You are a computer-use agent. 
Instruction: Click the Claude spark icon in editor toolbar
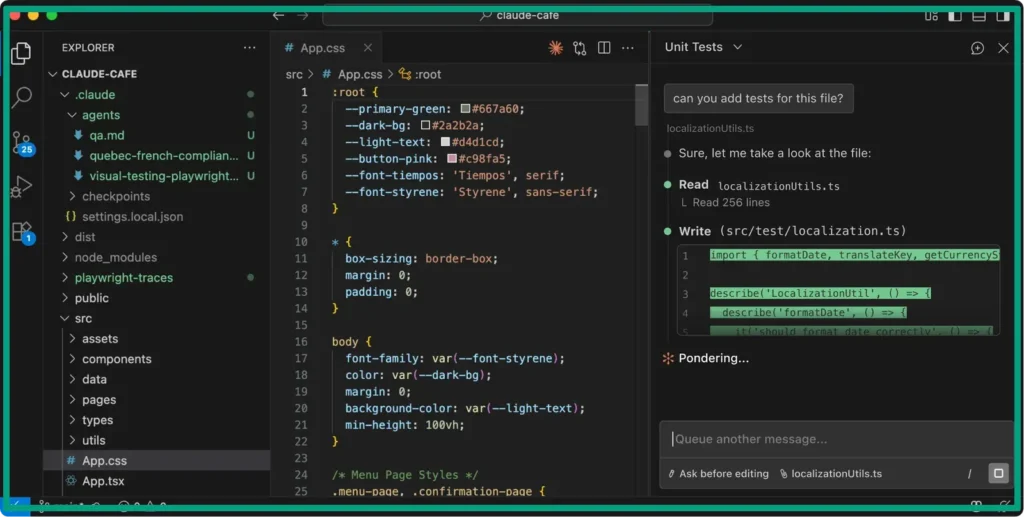point(555,48)
